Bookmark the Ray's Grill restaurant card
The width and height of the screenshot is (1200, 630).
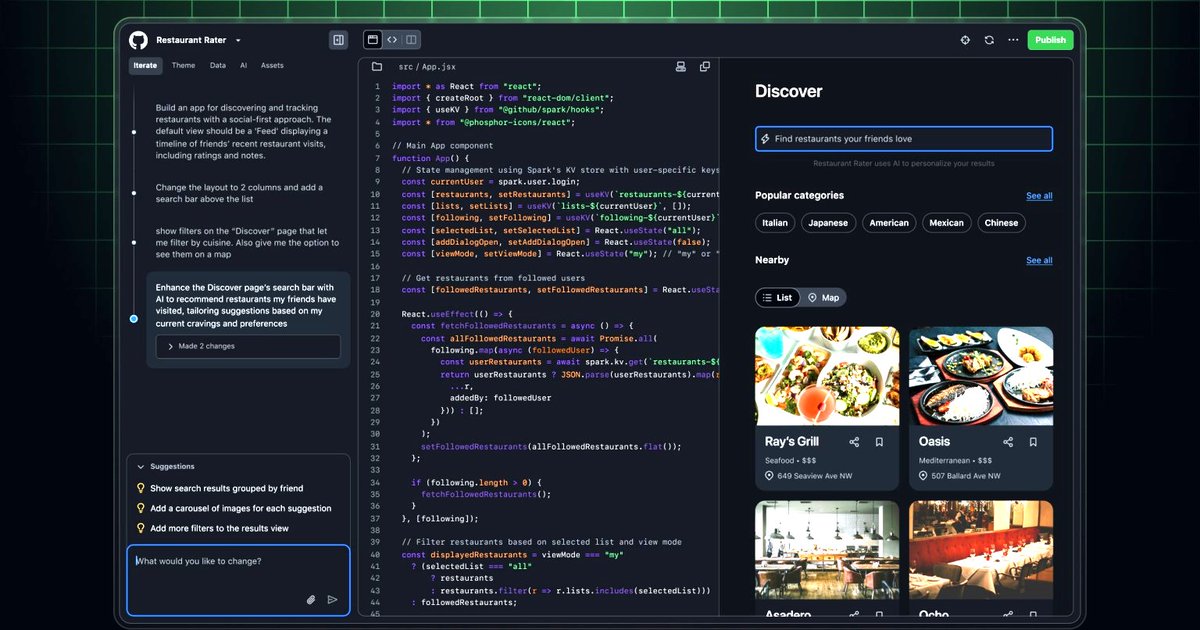(x=879, y=441)
